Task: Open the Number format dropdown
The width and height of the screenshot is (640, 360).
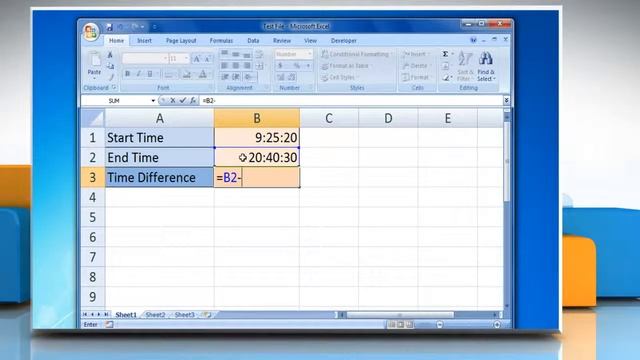Action: [309, 54]
